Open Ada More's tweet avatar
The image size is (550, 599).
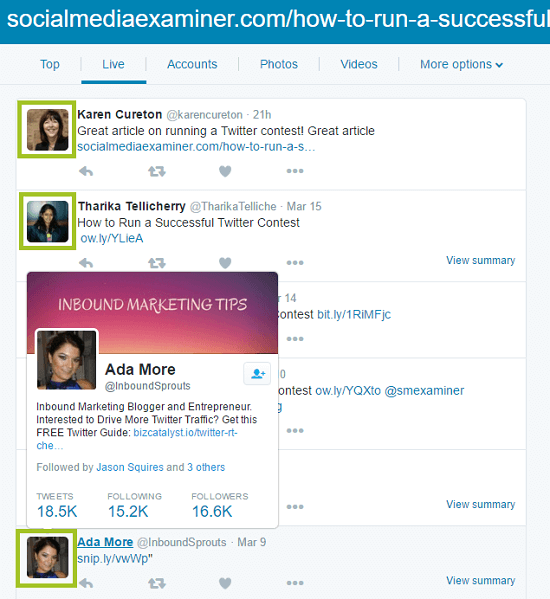(47, 557)
